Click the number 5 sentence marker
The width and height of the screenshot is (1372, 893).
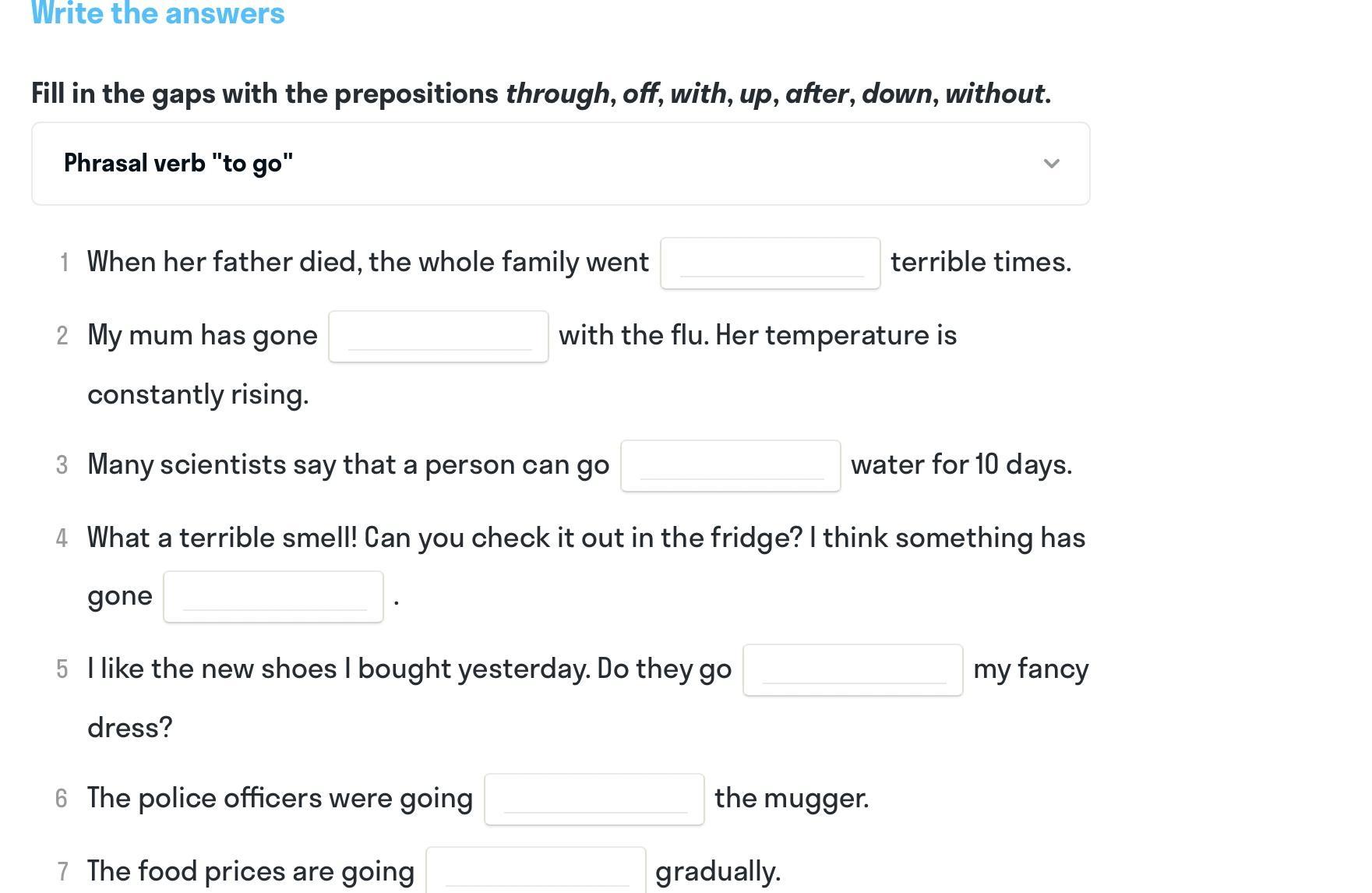[62, 669]
